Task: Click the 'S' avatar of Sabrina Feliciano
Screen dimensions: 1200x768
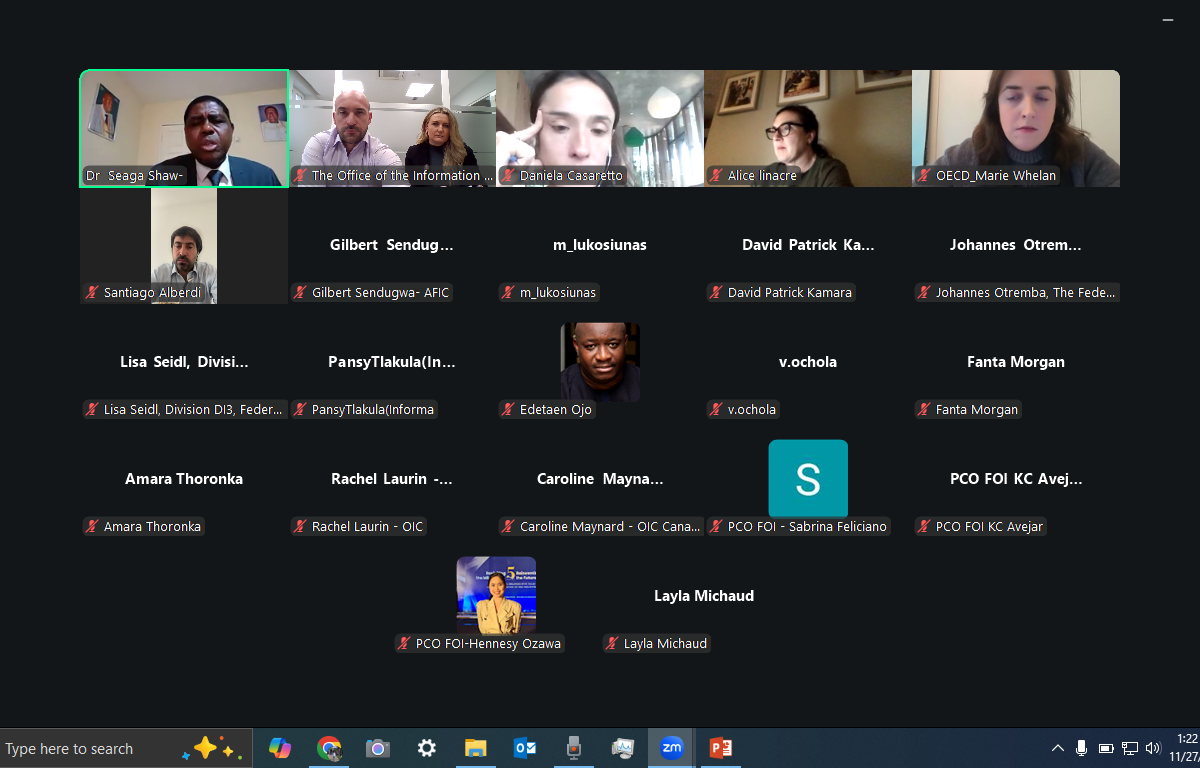Action: click(808, 479)
